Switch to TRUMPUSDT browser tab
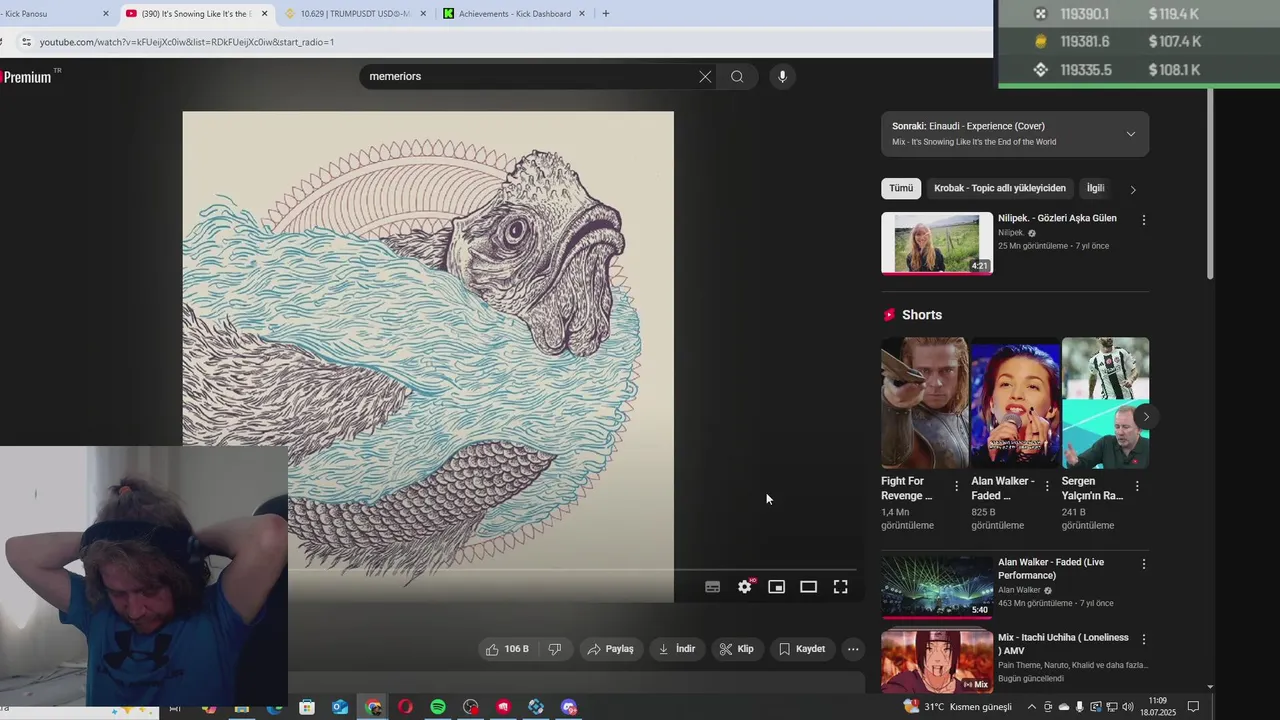1280x720 pixels. point(356,14)
